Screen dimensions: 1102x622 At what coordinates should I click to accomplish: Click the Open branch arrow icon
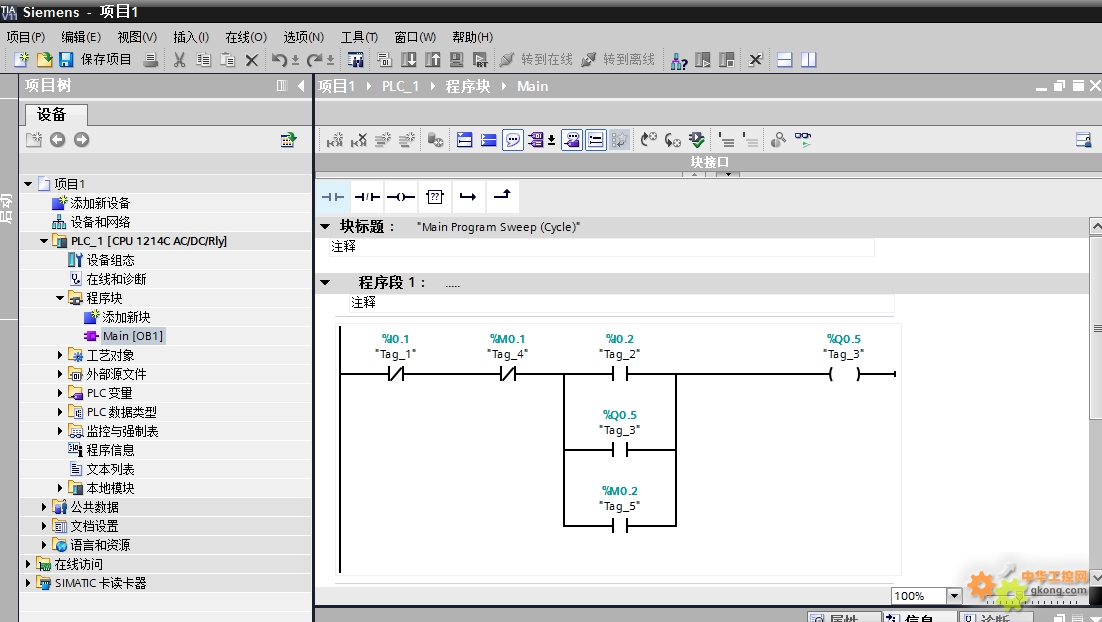point(468,197)
